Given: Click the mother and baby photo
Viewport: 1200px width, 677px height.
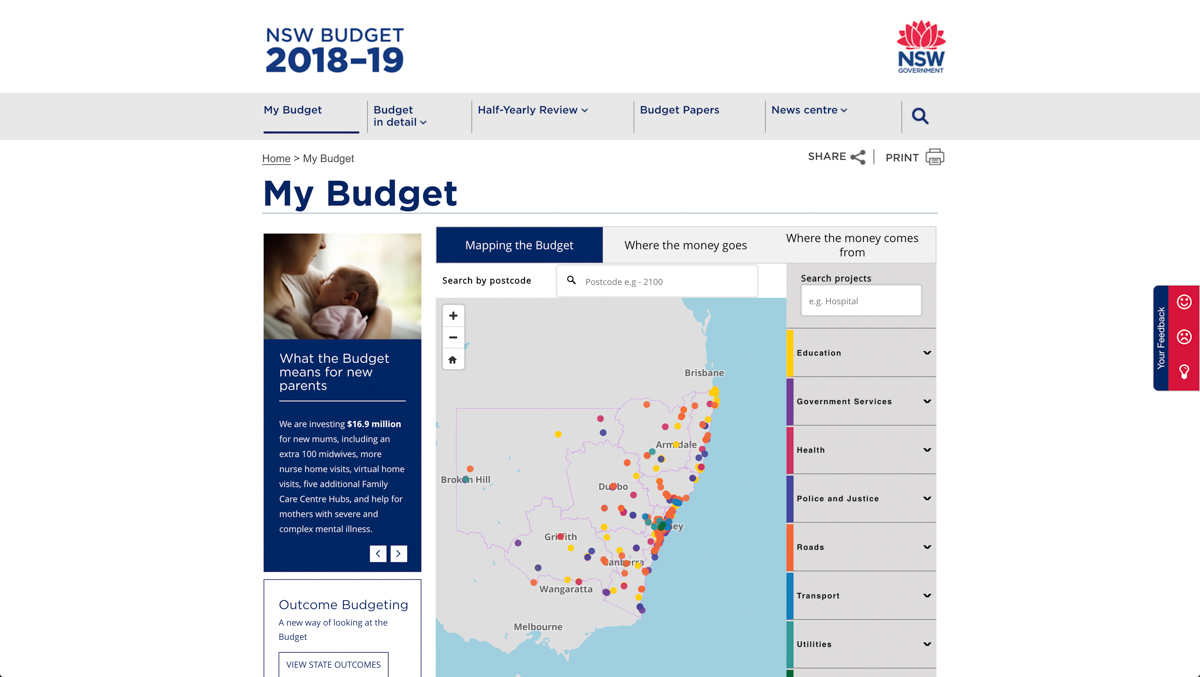Looking at the screenshot, I should [342, 287].
